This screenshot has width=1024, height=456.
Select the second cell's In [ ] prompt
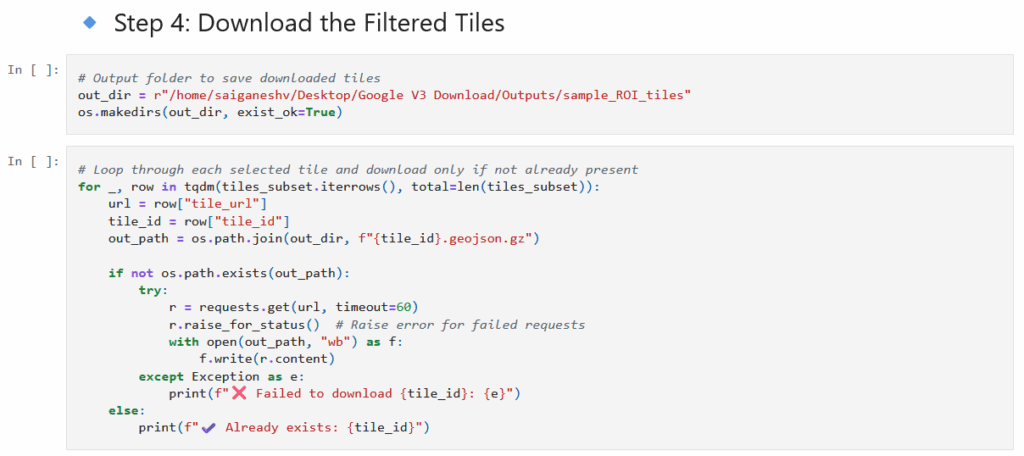coord(33,161)
